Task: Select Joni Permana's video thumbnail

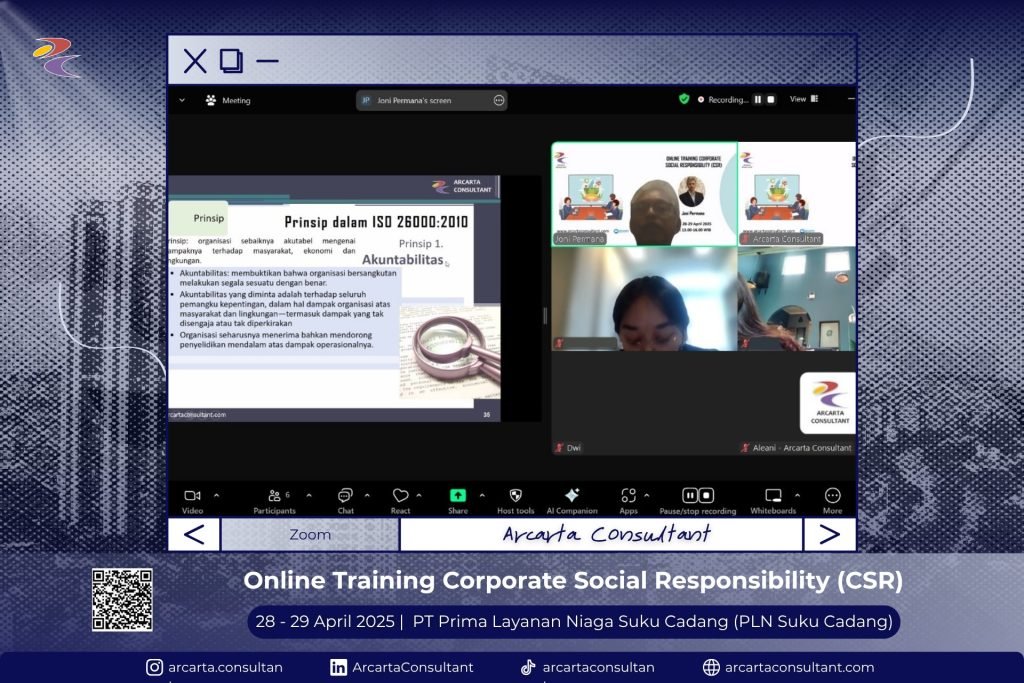Action: point(644,193)
